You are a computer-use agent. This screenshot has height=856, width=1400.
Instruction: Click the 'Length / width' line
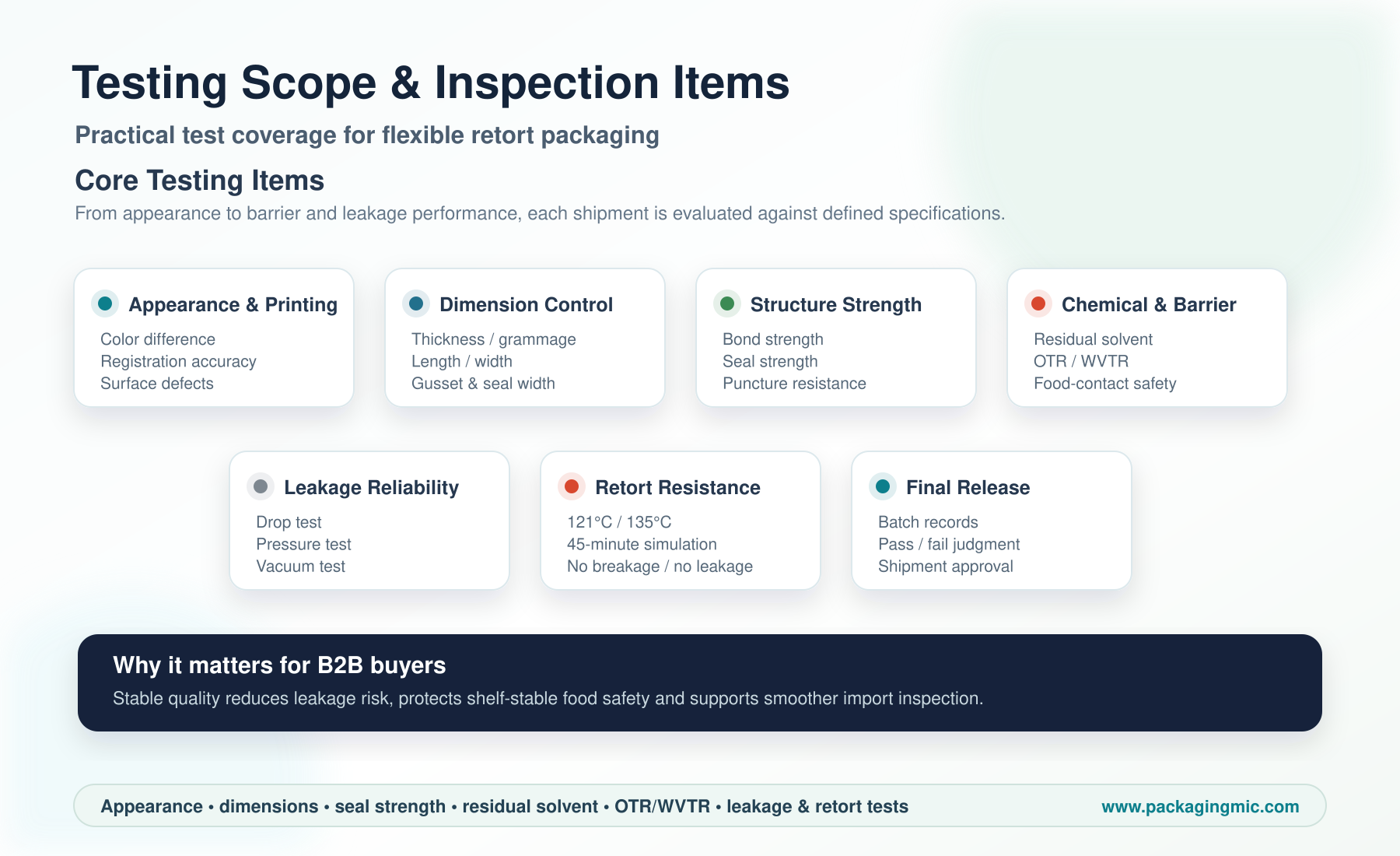click(x=462, y=361)
